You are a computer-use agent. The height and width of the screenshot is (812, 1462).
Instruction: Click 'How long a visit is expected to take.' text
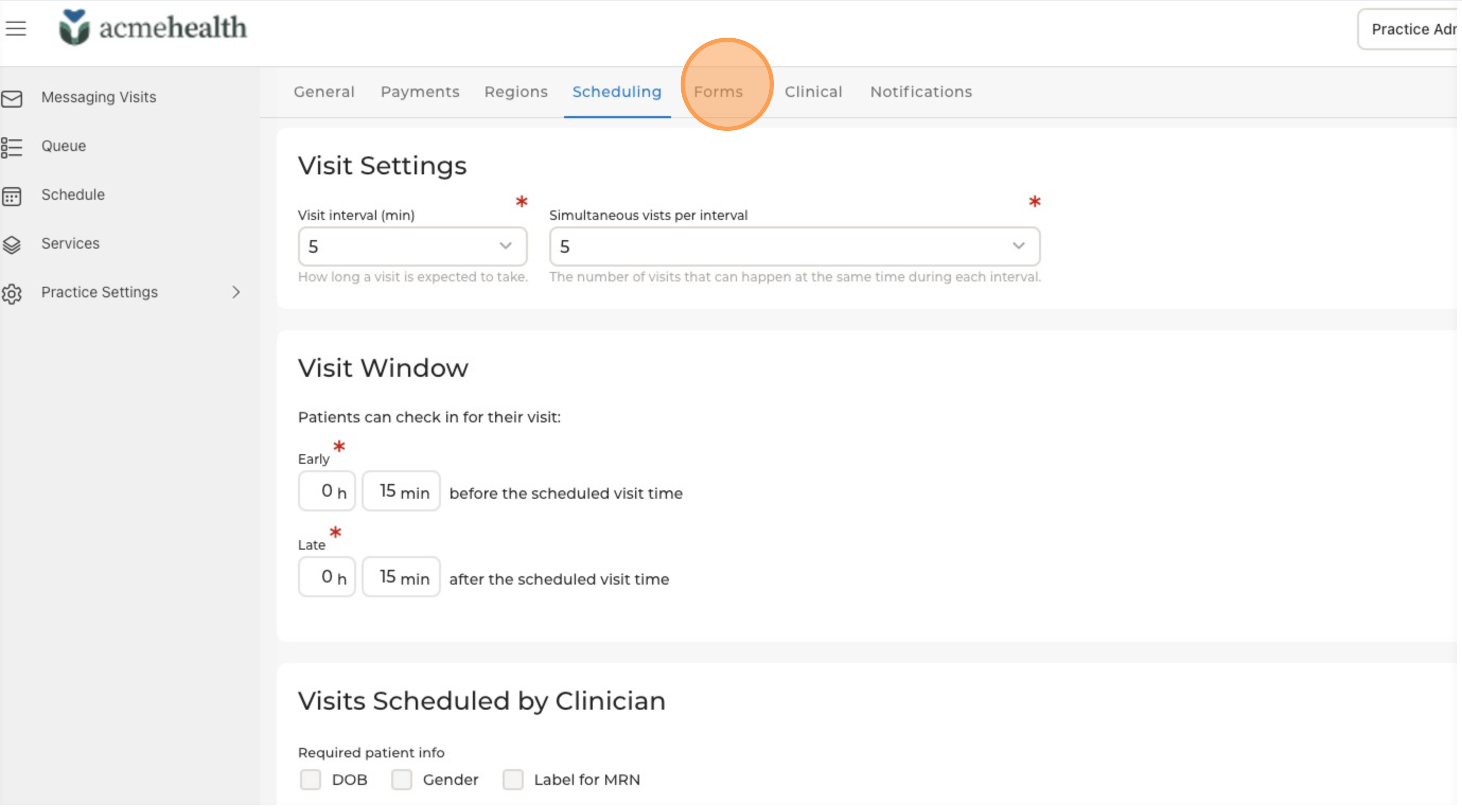(414, 278)
